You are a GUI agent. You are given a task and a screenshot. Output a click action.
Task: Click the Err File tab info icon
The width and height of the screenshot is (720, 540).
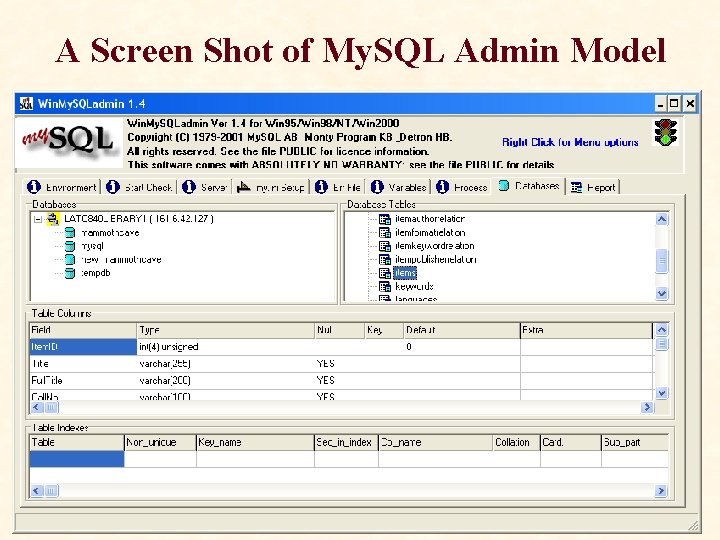coord(321,187)
